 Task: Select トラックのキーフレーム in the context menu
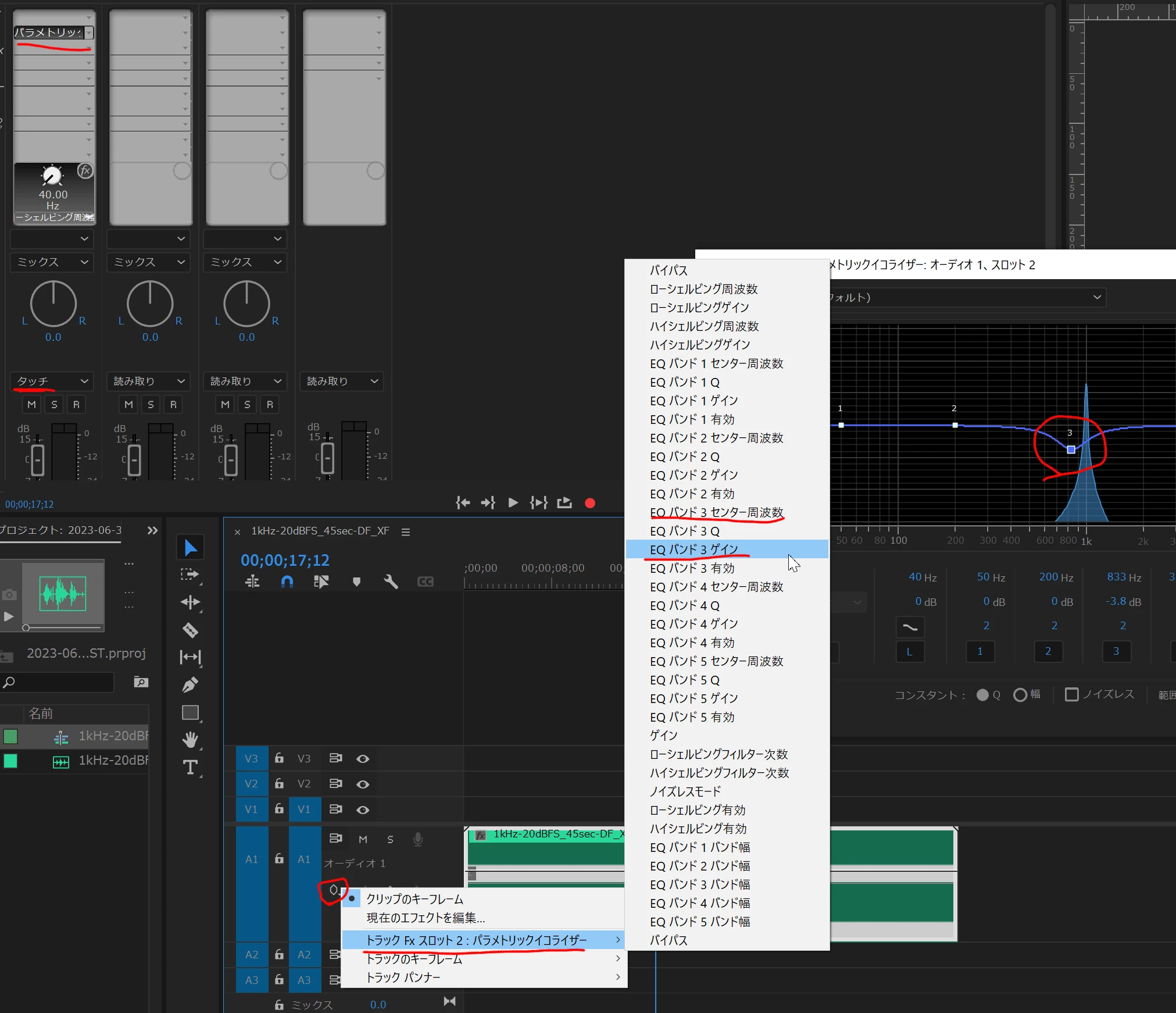click(414, 959)
